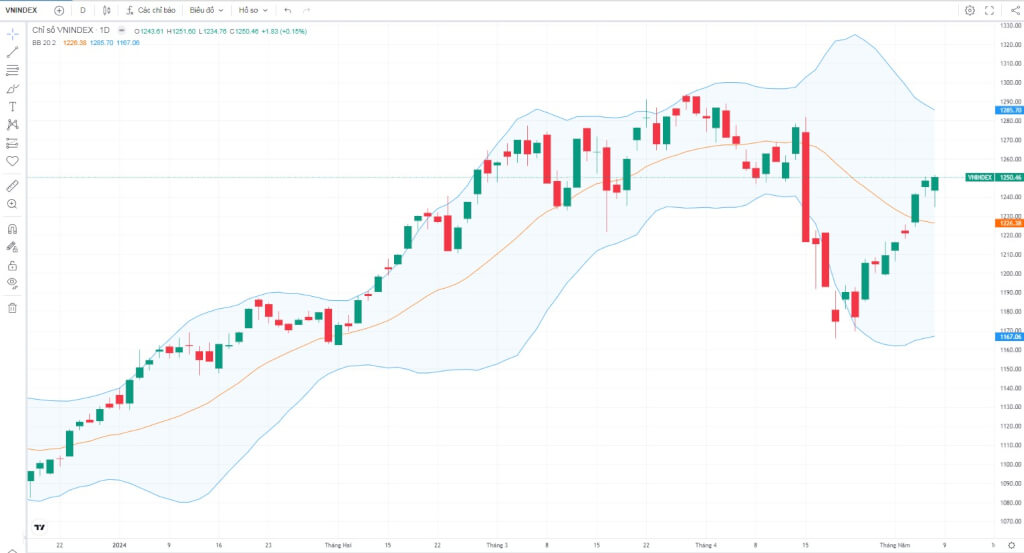Open price axis settings gear at bottom right
1024x553 pixels.
pos(1012,545)
